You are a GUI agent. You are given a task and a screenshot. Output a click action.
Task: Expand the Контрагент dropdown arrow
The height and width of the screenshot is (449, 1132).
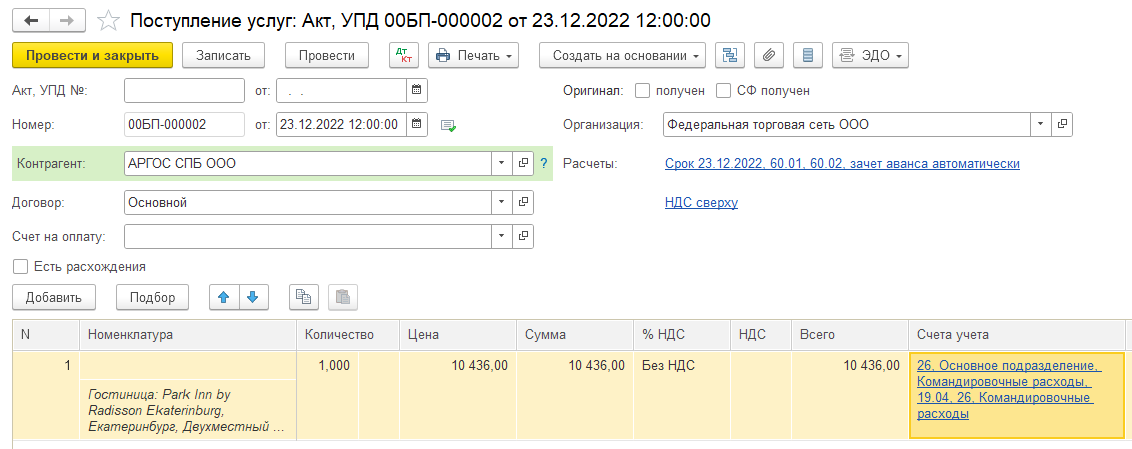[502, 163]
